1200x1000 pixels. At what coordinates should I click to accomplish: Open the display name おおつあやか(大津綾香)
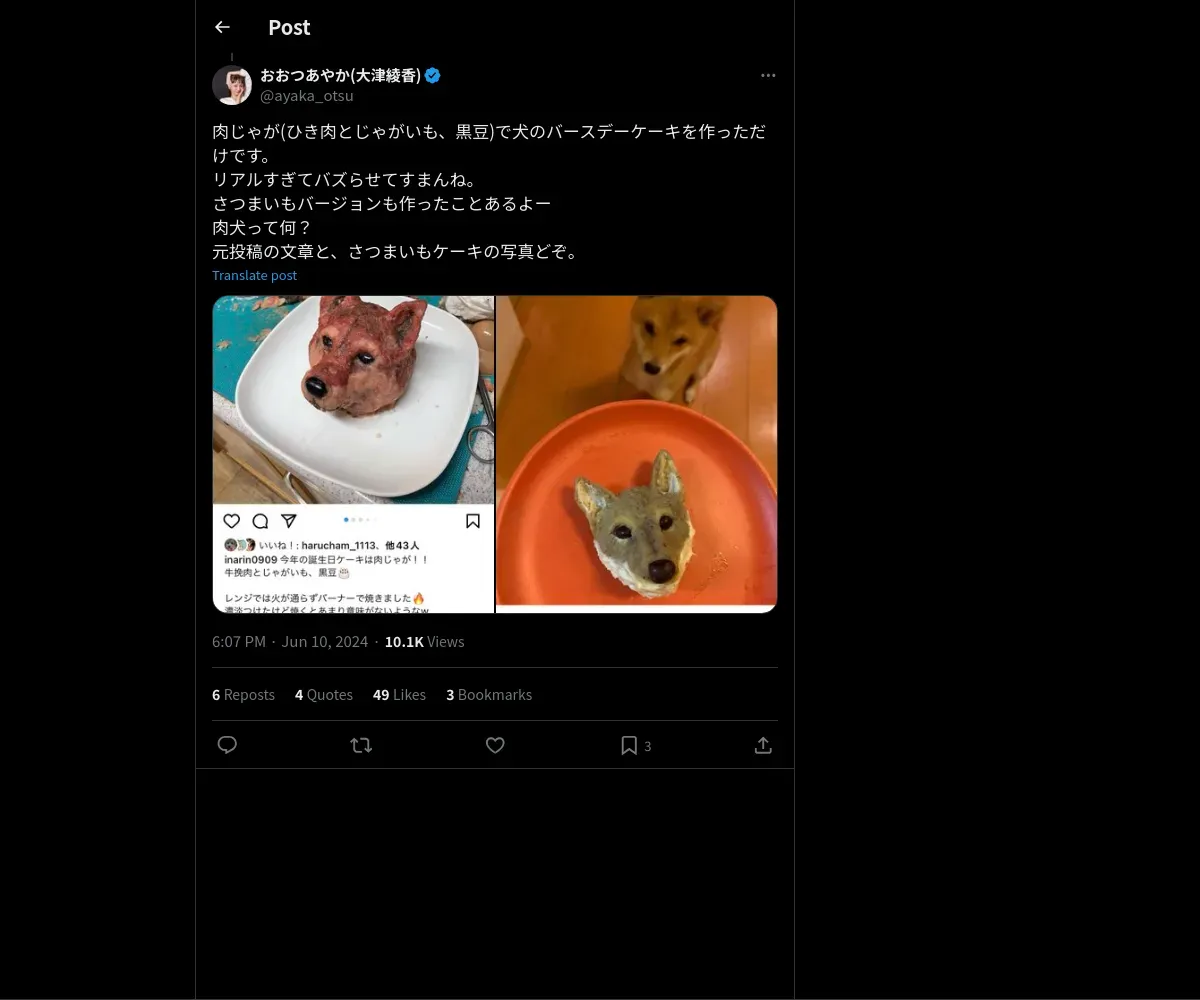click(x=340, y=75)
